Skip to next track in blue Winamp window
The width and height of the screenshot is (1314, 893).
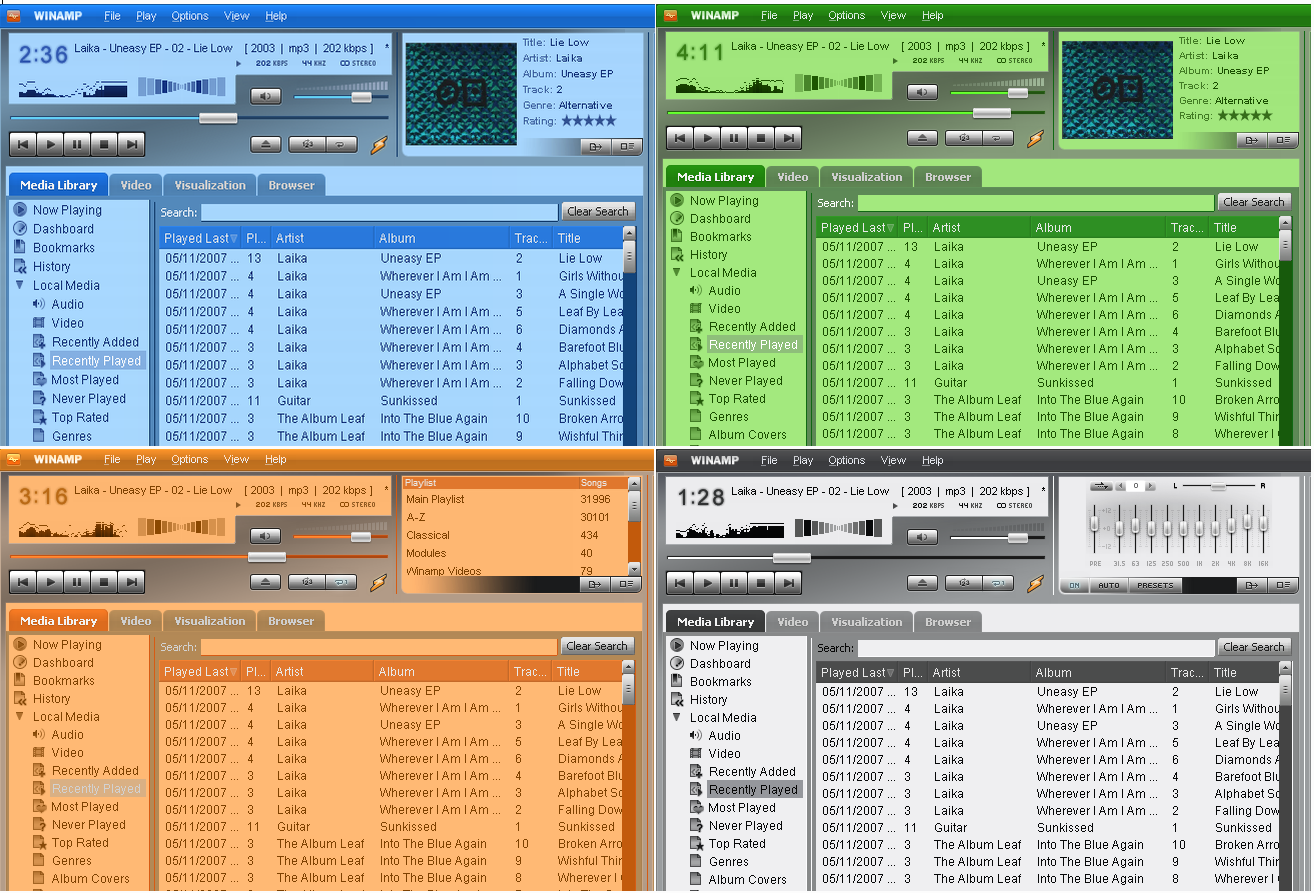131,145
